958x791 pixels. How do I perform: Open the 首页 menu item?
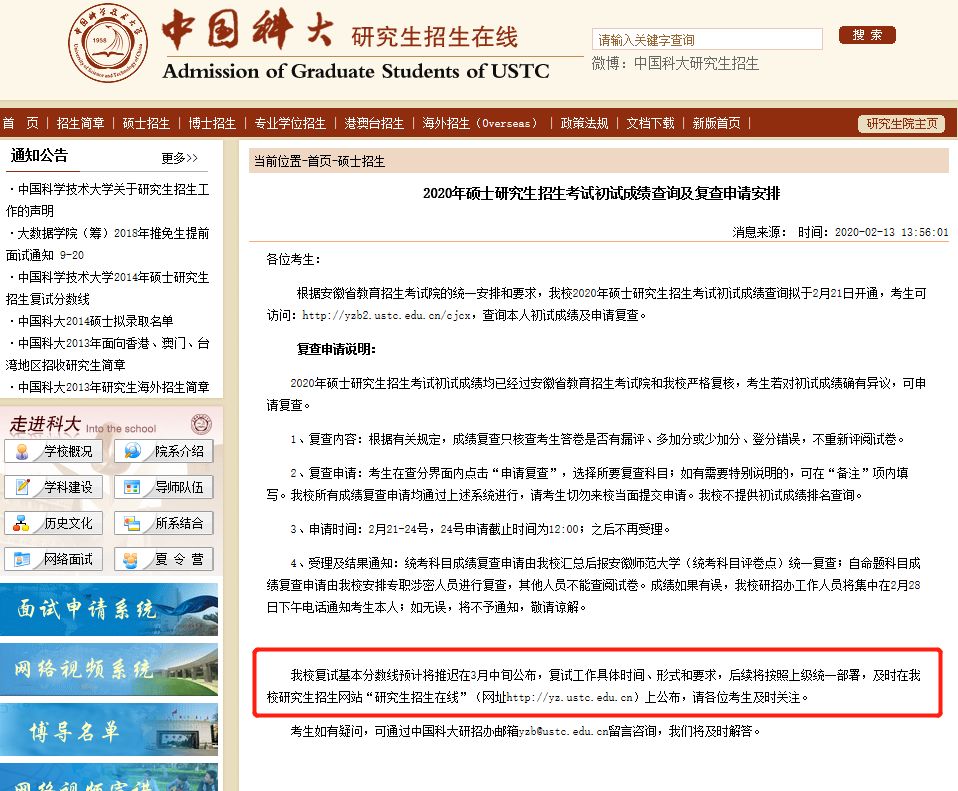click(x=20, y=123)
